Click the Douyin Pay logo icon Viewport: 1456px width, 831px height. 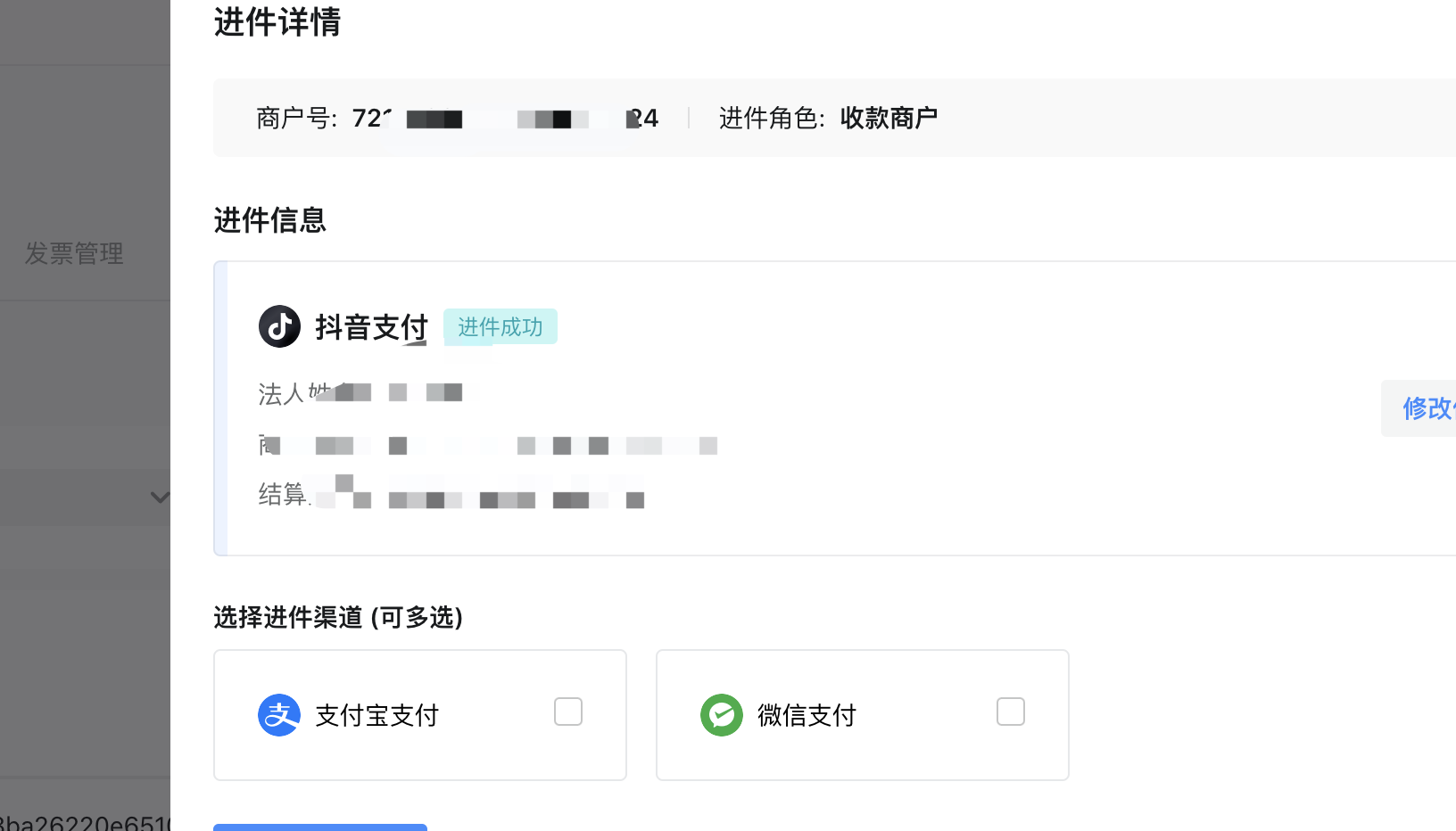(x=279, y=326)
